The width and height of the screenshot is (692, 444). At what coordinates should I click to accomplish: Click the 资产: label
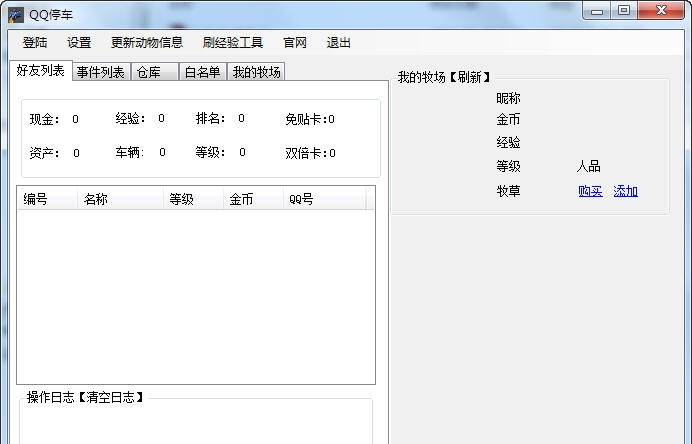coord(45,153)
